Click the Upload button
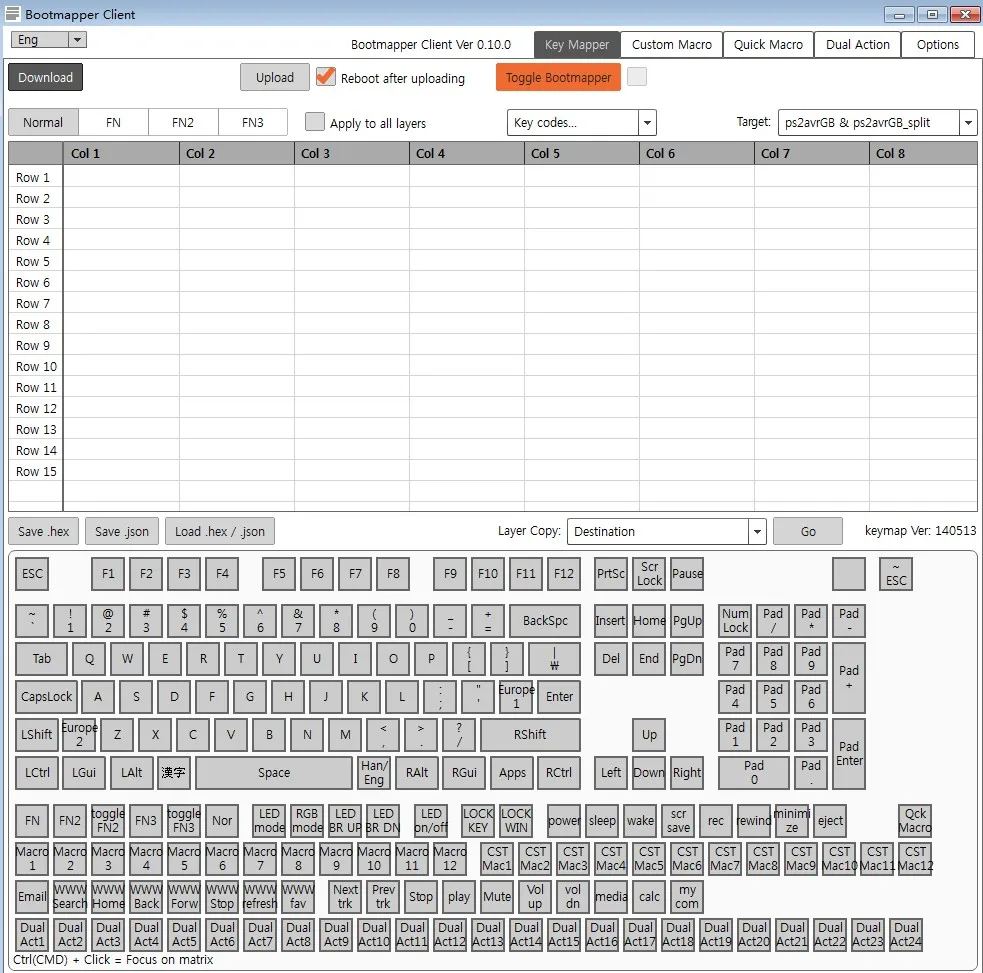Screen dimensions: 983x973 pyautogui.click(x=275, y=77)
